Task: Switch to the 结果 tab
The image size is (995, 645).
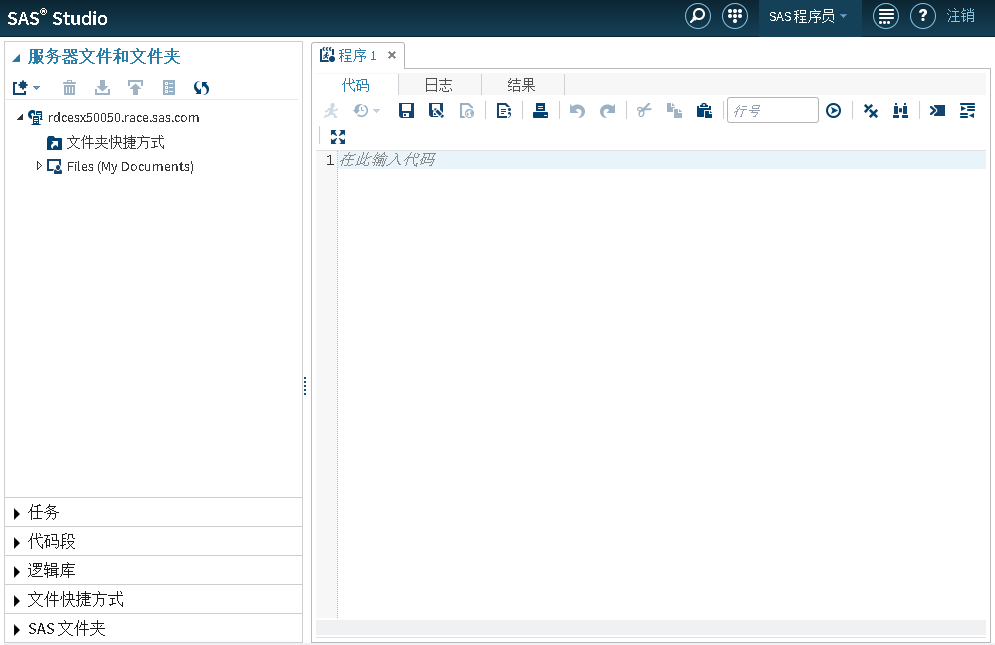Action: (x=521, y=86)
